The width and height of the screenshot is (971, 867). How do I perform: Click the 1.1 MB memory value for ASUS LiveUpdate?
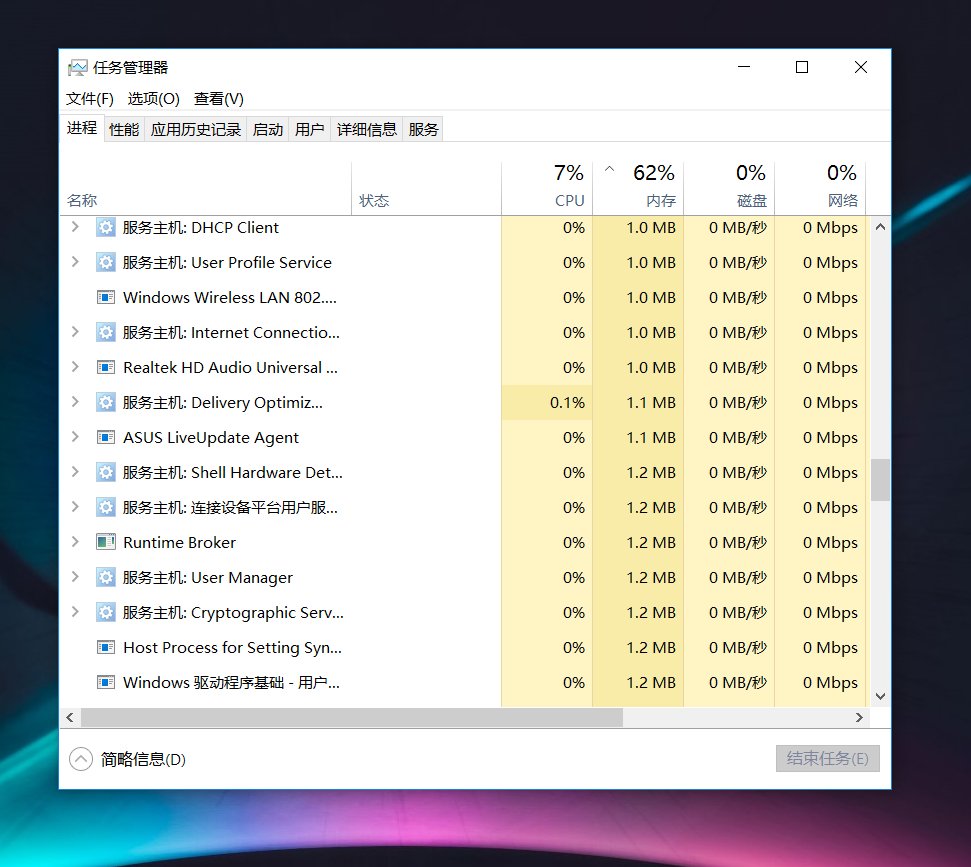tap(651, 438)
